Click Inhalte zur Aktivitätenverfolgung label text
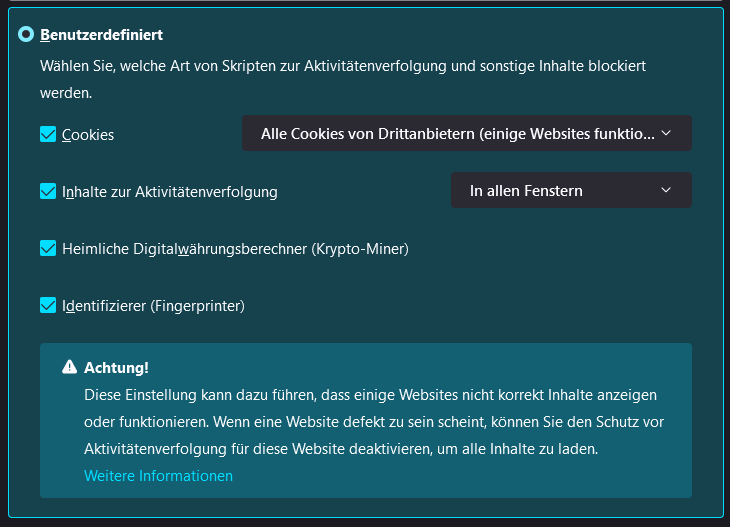The image size is (730, 527). (x=169, y=191)
